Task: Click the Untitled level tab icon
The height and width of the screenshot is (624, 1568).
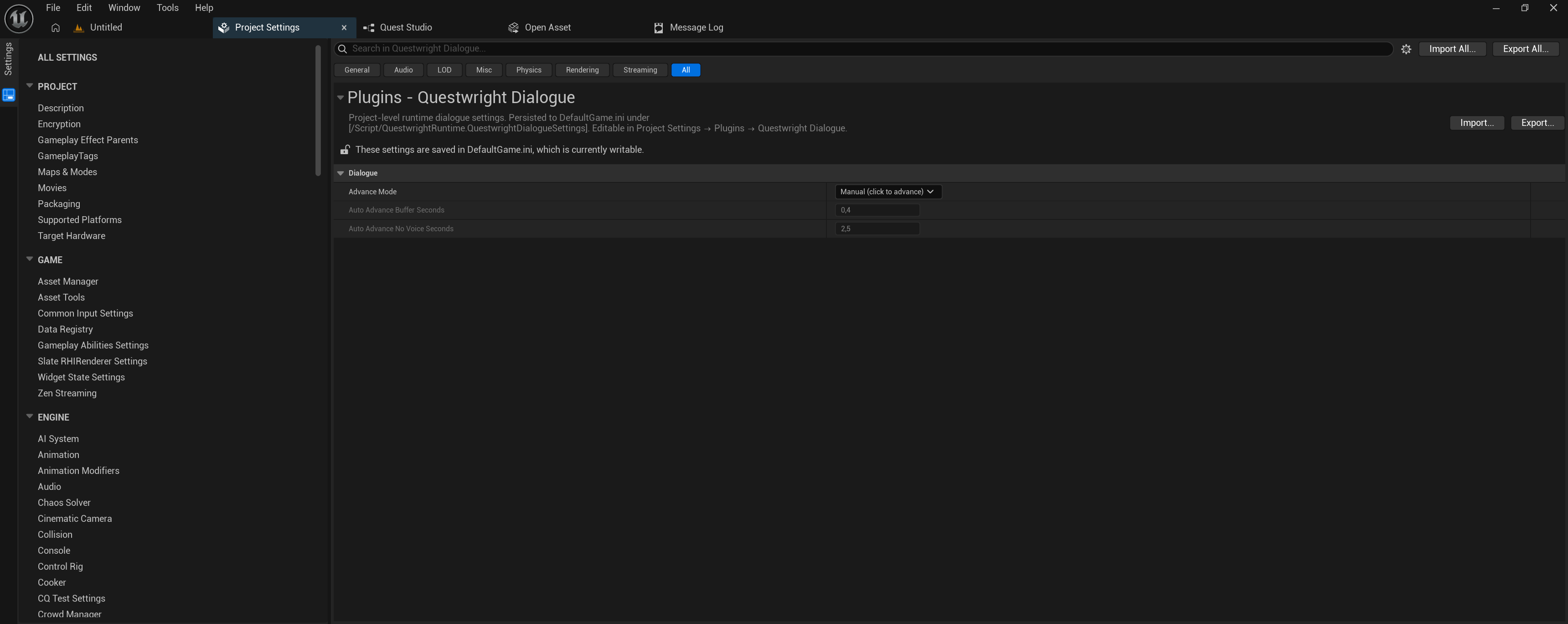Action: (x=78, y=27)
